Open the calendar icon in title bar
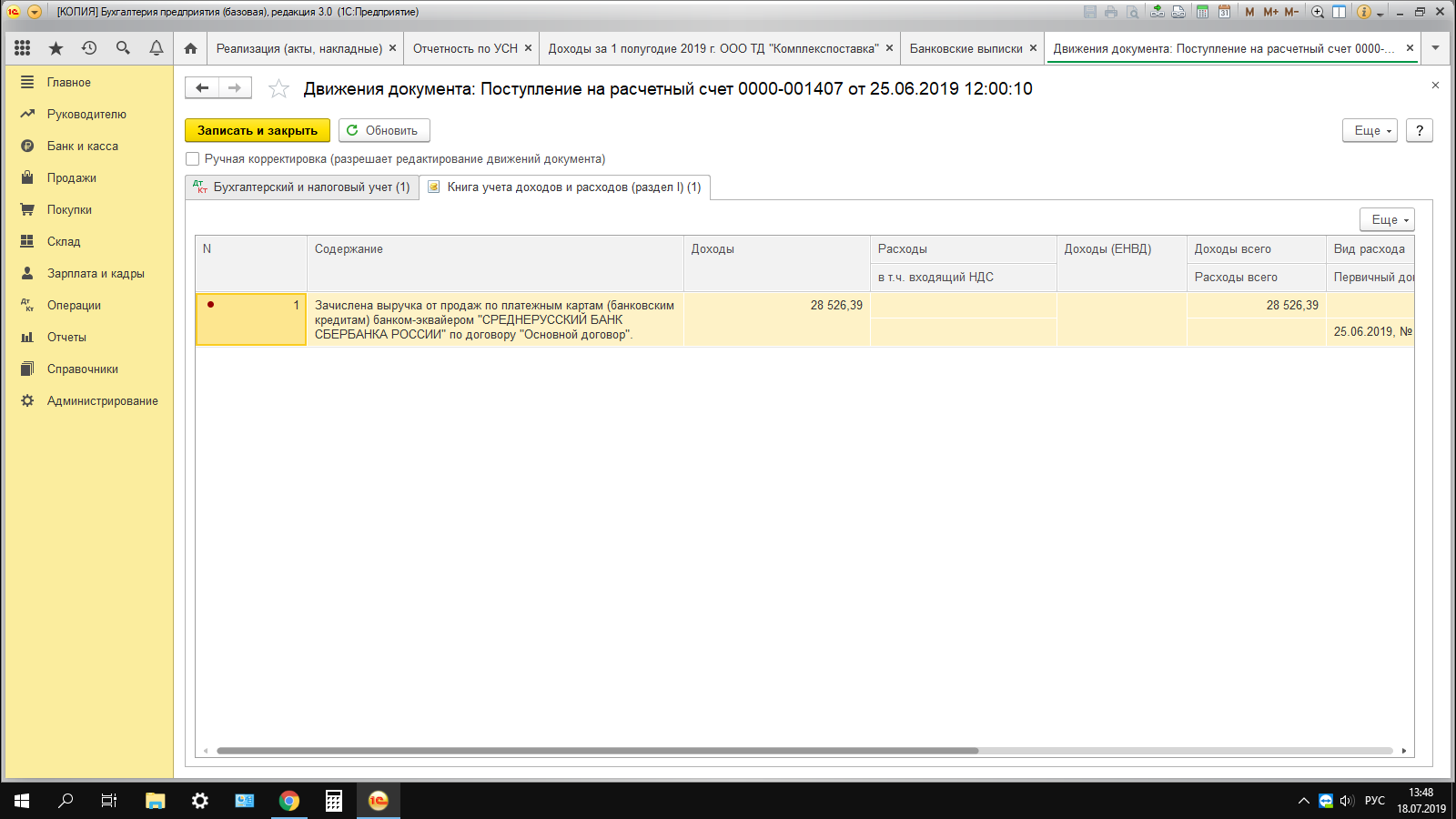1456x819 pixels. coord(1224,12)
